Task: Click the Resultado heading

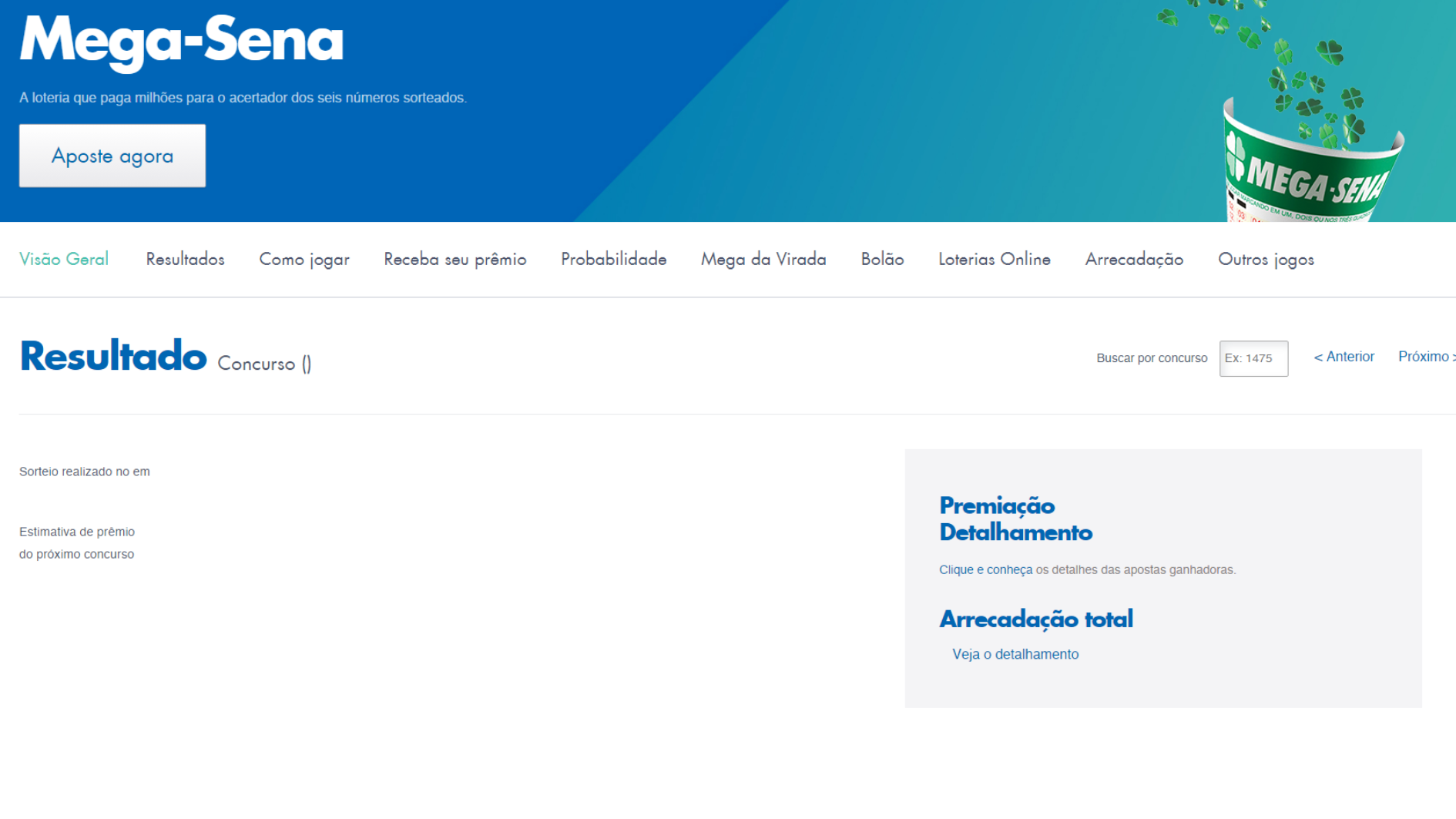Action: tap(113, 357)
